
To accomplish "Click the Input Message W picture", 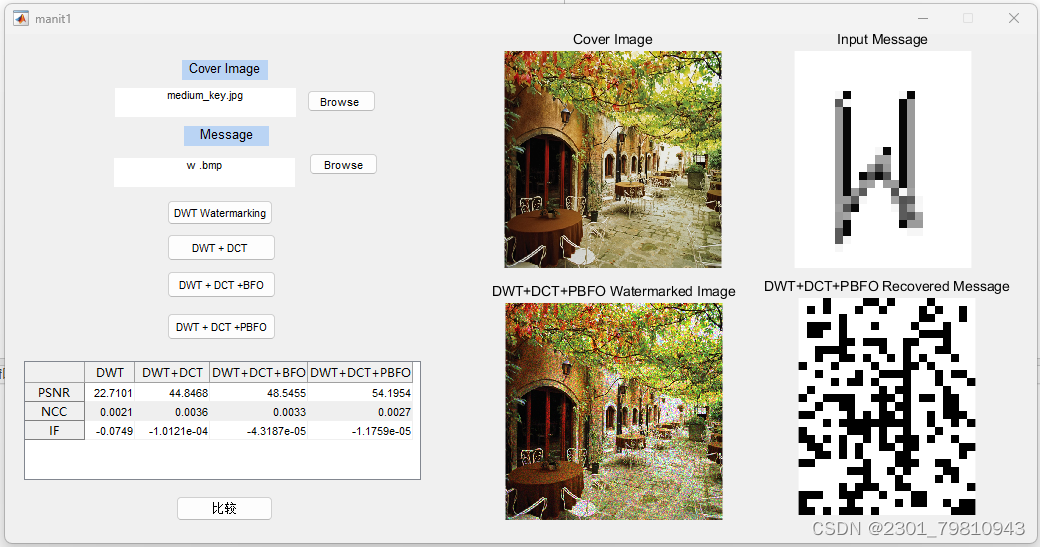I will (883, 159).
